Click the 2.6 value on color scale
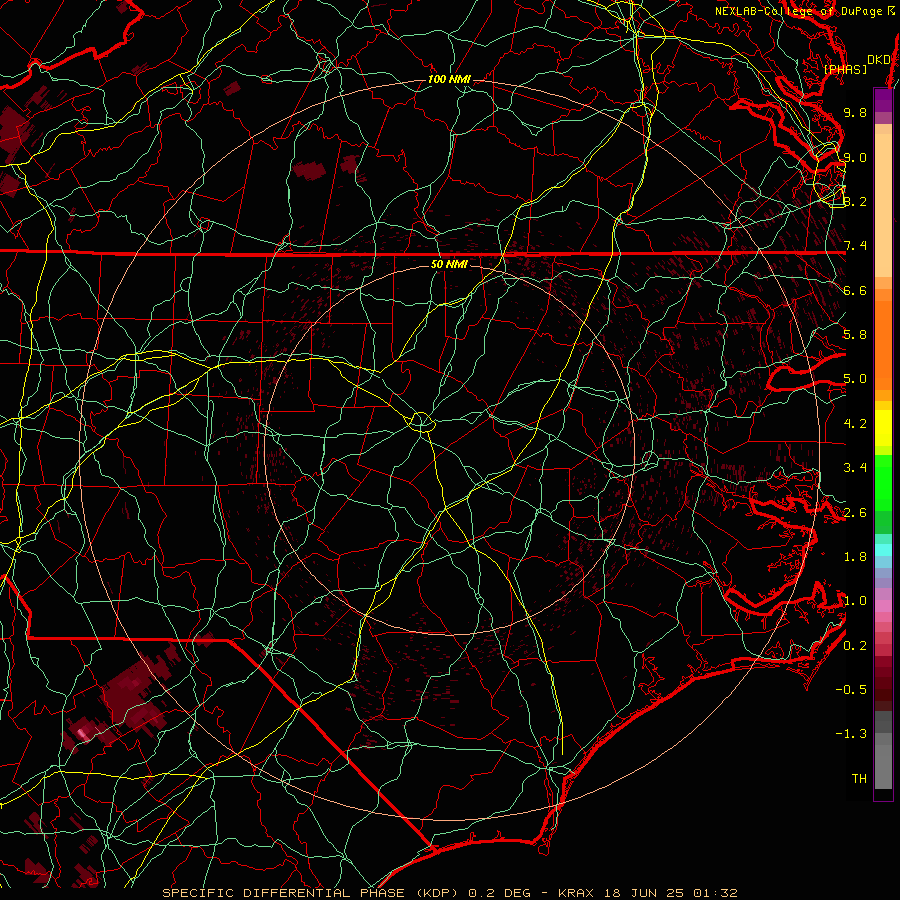The height and width of the screenshot is (900, 900). pos(855,513)
